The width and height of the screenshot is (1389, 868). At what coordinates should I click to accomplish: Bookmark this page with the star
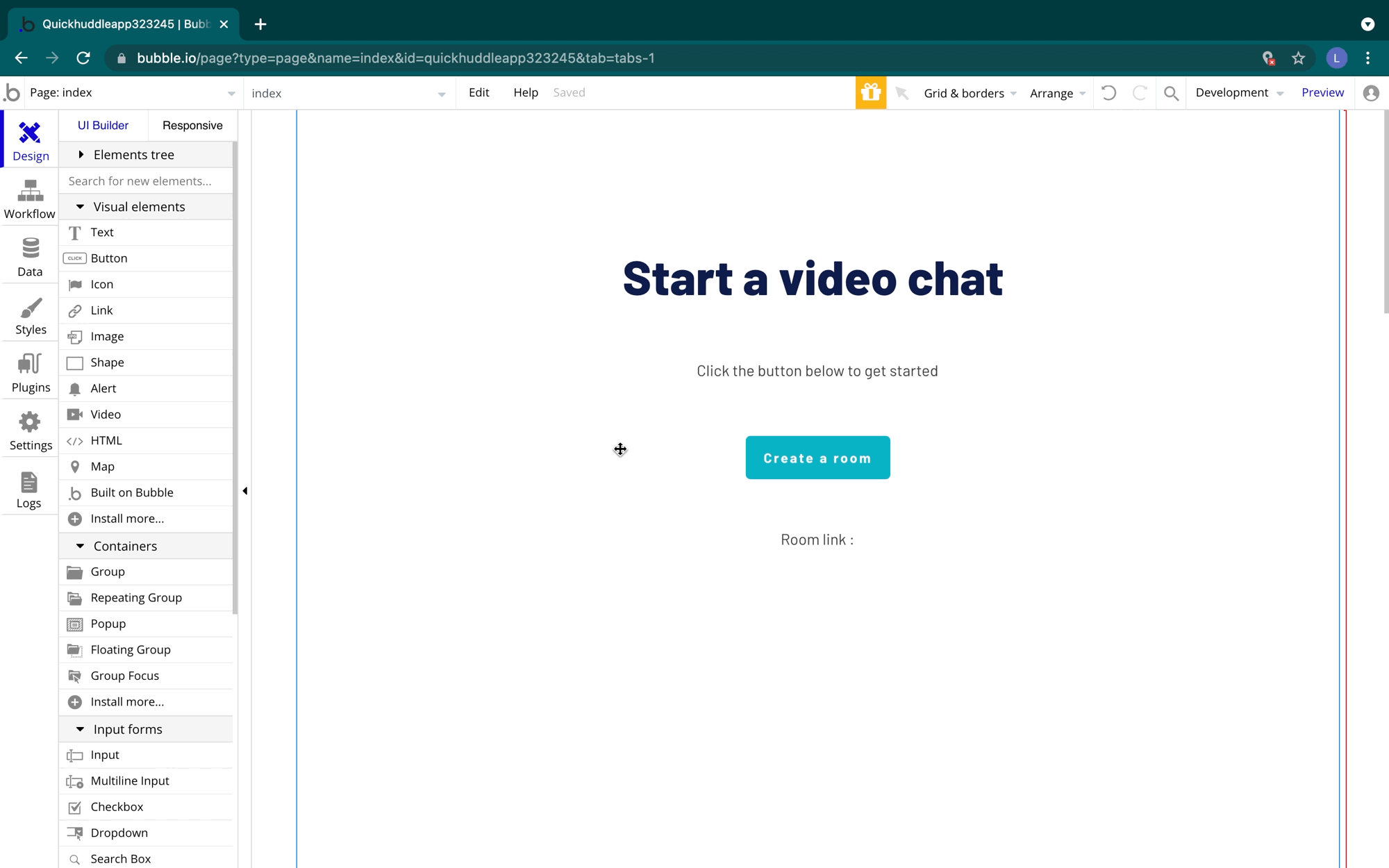tap(1298, 58)
